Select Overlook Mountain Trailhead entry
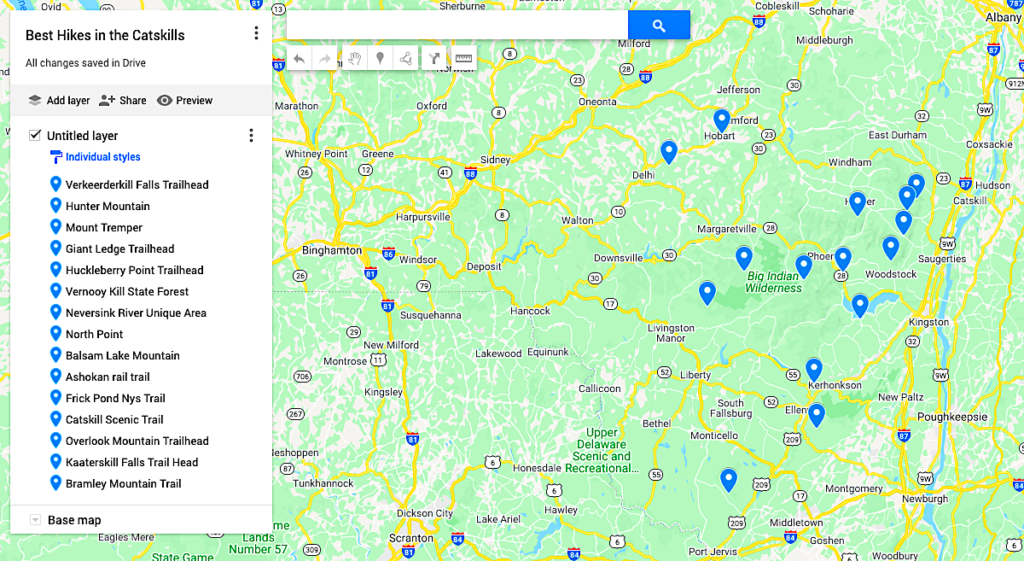 click(x=137, y=441)
